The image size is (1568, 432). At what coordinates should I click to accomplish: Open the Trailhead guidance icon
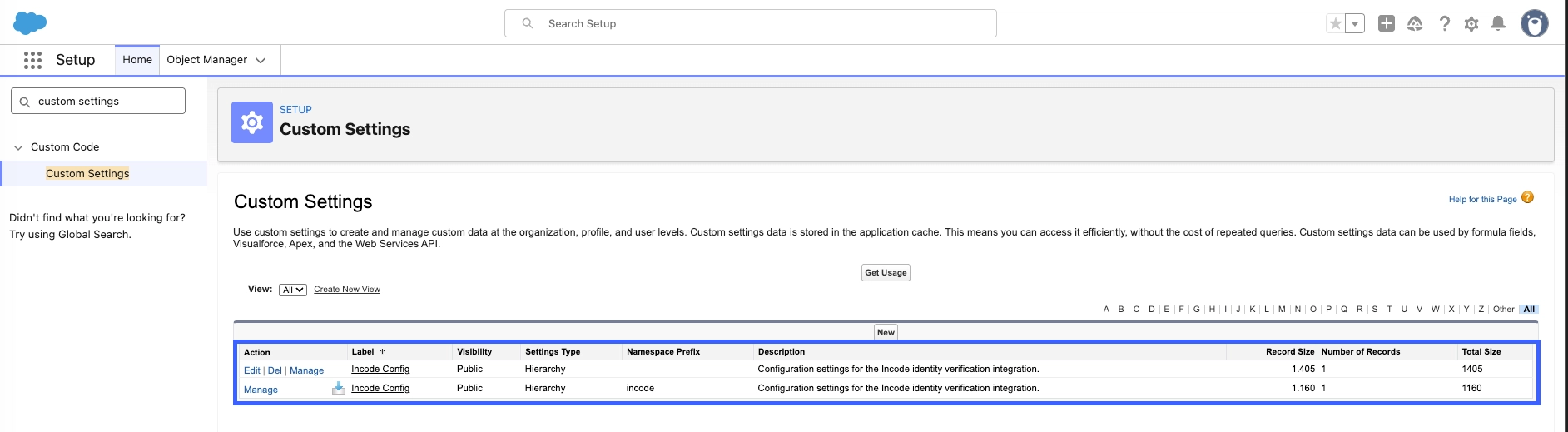point(1415,23)
